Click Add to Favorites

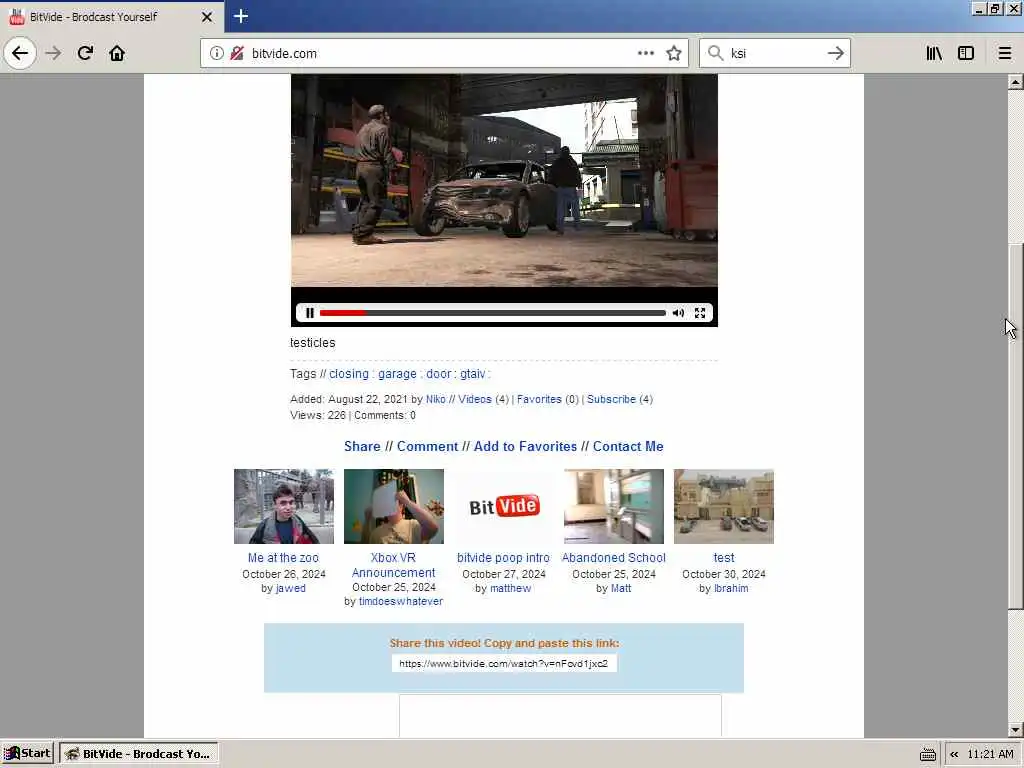pos(525,446)
